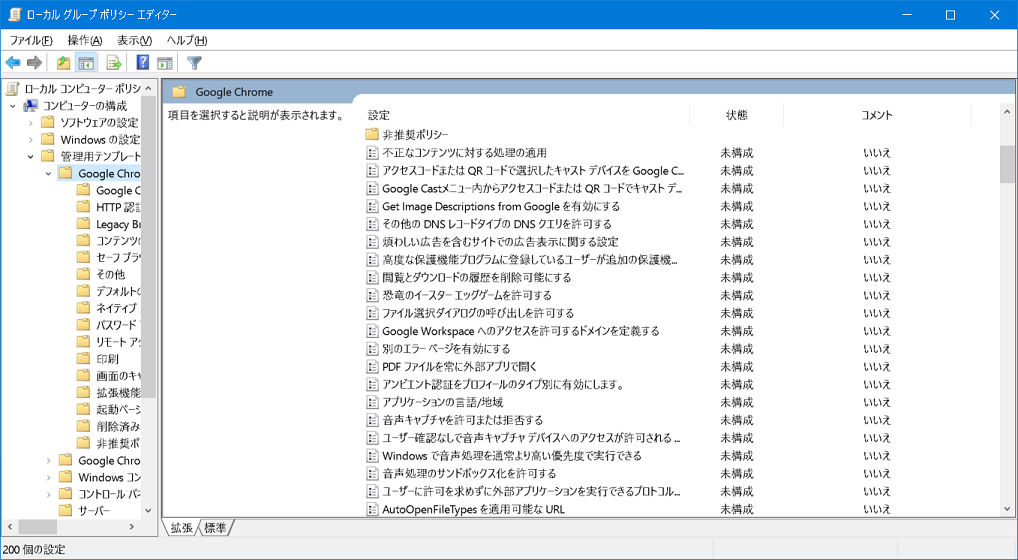Select the 印刷 folder in tree
Image resolution: width=1018 pixels, height=560 pixels.
point(98,359)
